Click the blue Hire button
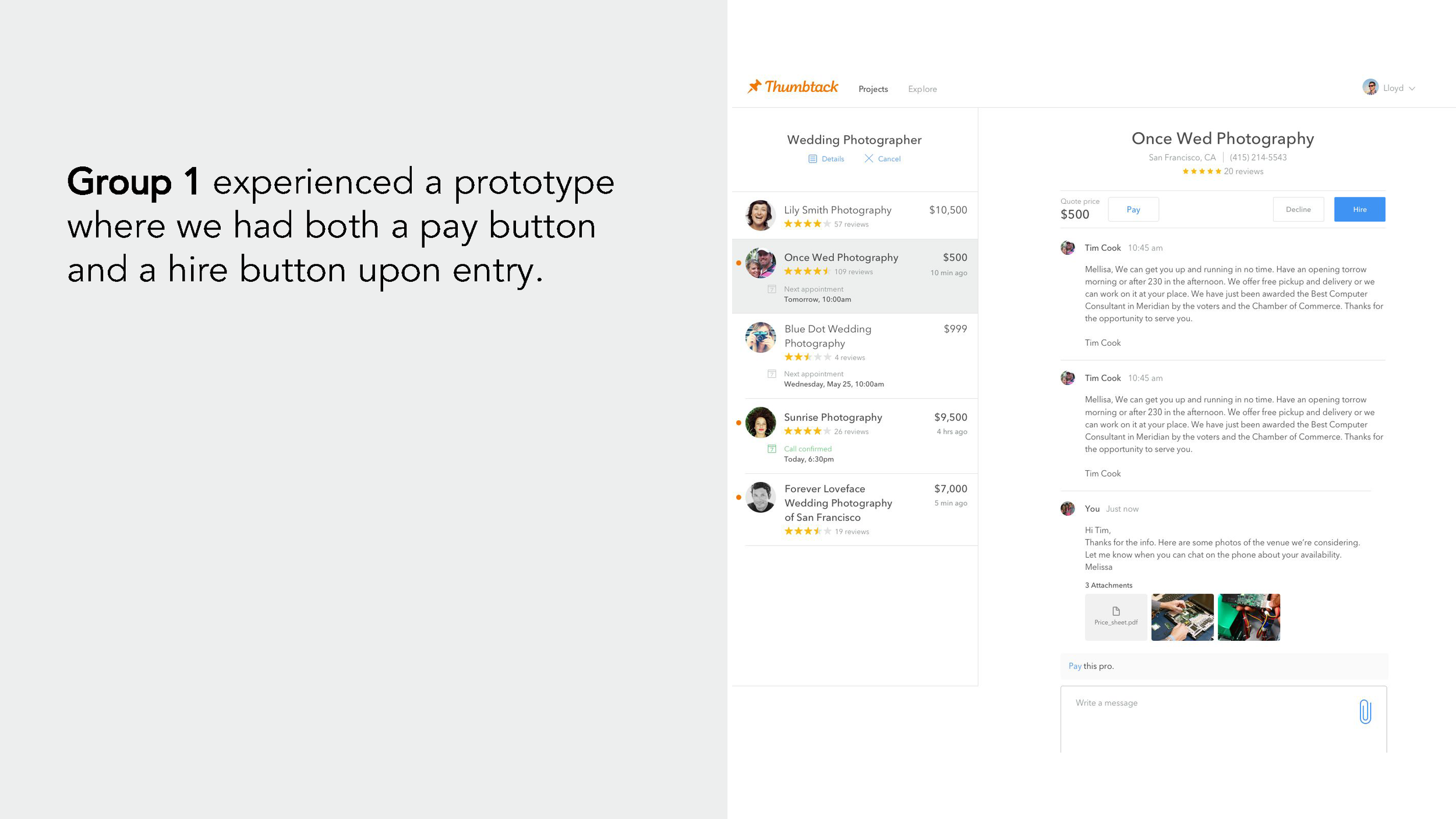1456x819 pixels. (x=1360, y=210)
